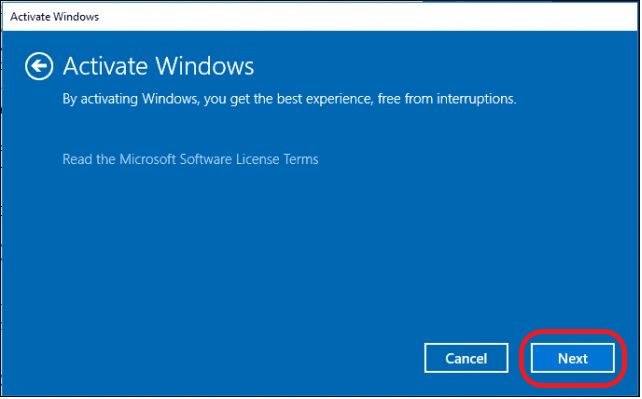Screen dimensions: 642x399
Task: Click the white border of the Cancel button
Action: (x=466, y=344)
